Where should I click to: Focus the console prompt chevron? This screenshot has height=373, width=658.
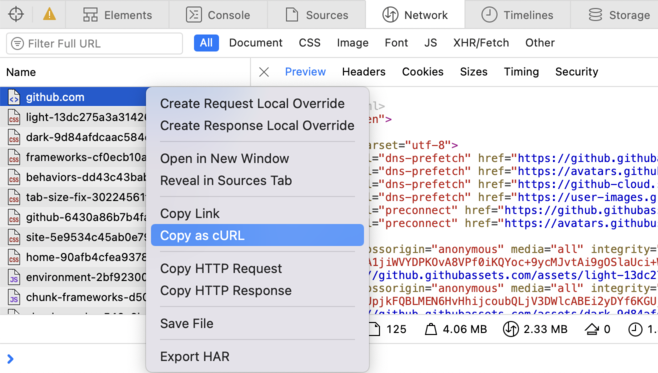click(10, 359)
